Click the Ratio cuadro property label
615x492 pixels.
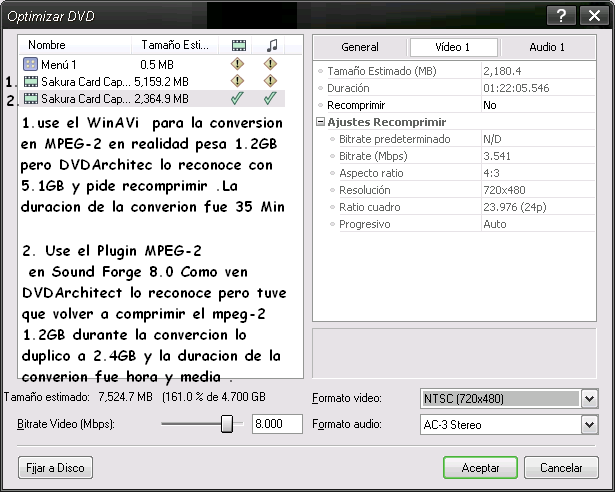370,207
